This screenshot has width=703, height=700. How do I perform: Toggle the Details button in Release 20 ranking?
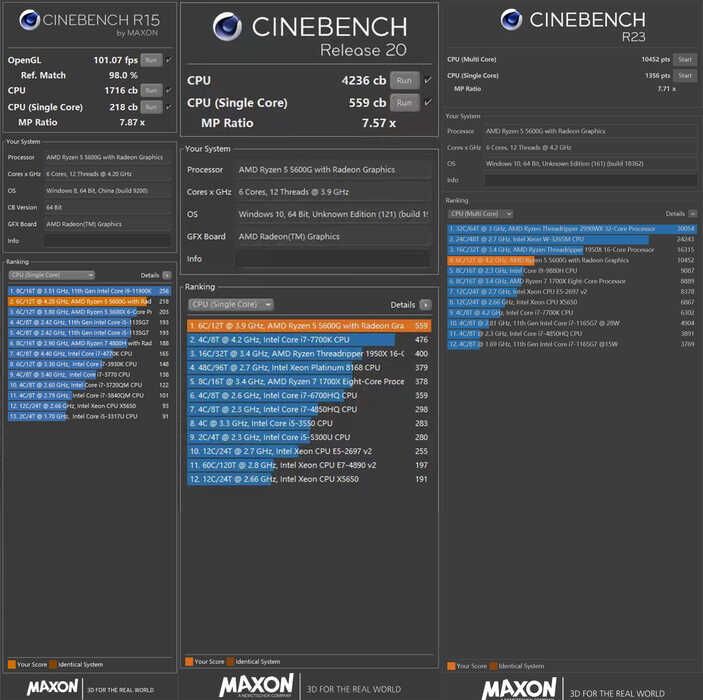click(x=425, y=305)
